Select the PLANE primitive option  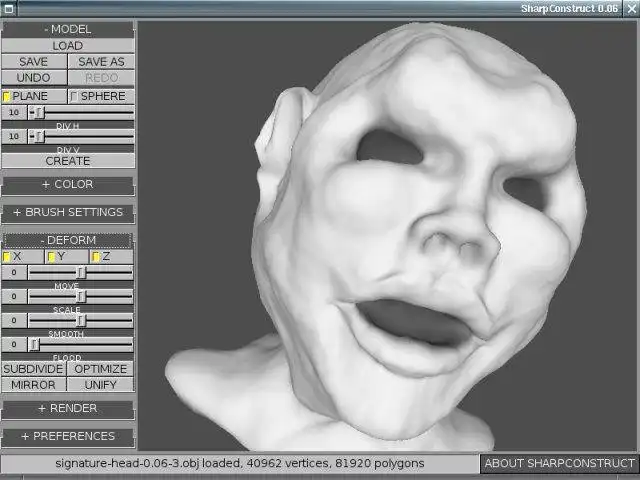[x=34, y=96]
